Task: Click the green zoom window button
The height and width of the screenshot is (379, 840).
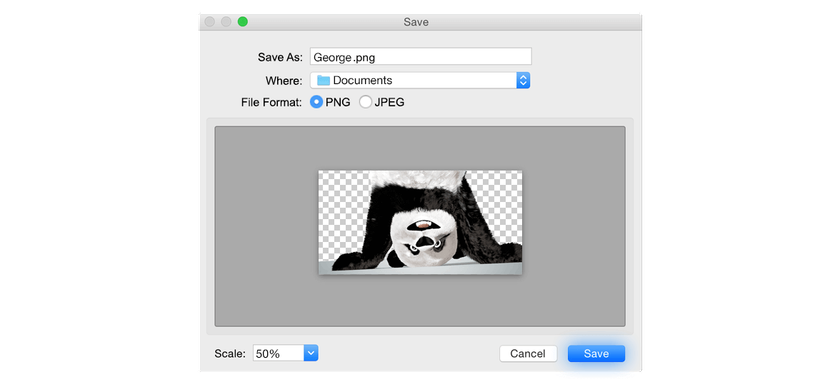Action: [x=243, y=22]
